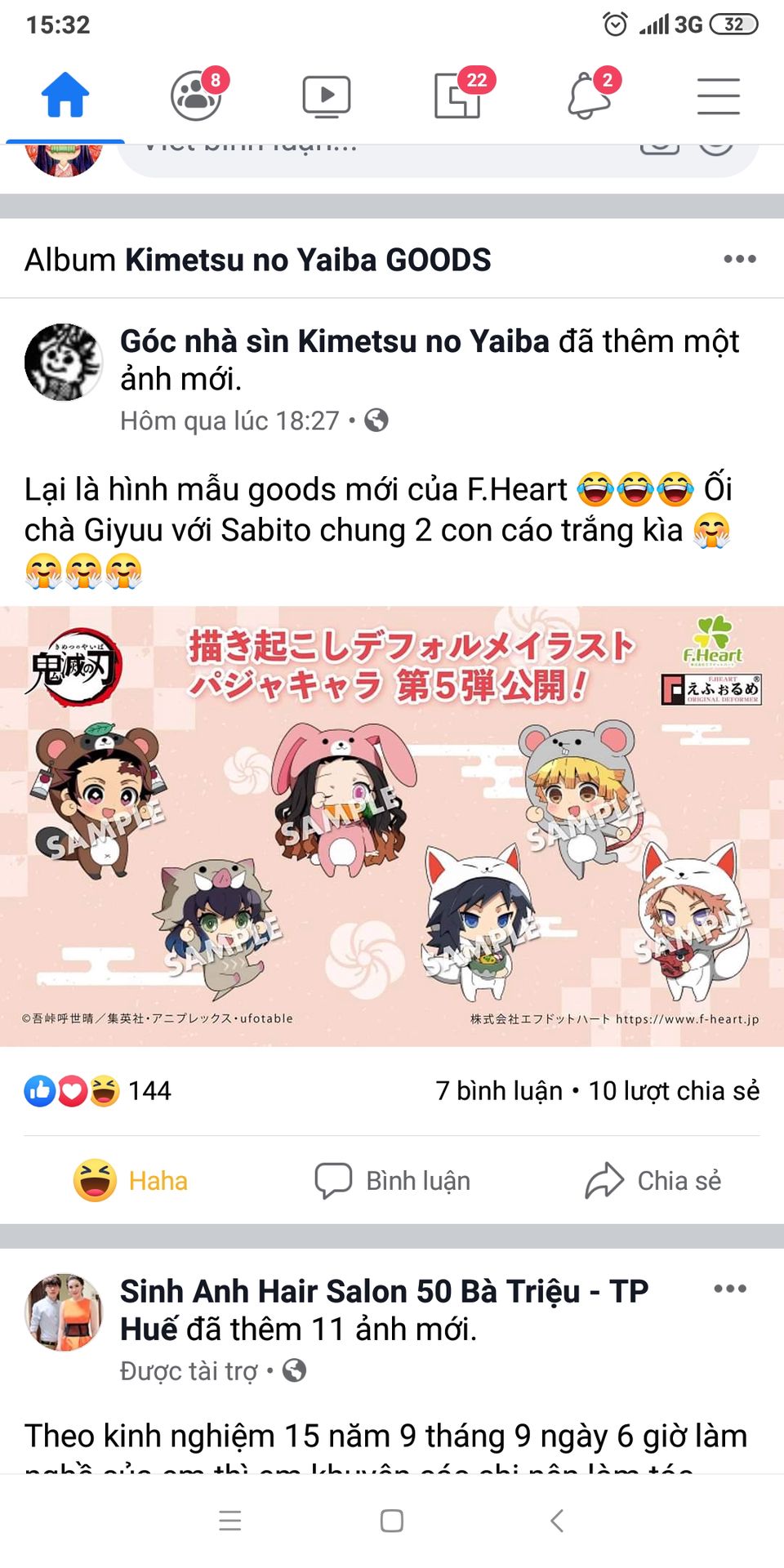Open the Home feed tab

(x=65, y=96)
